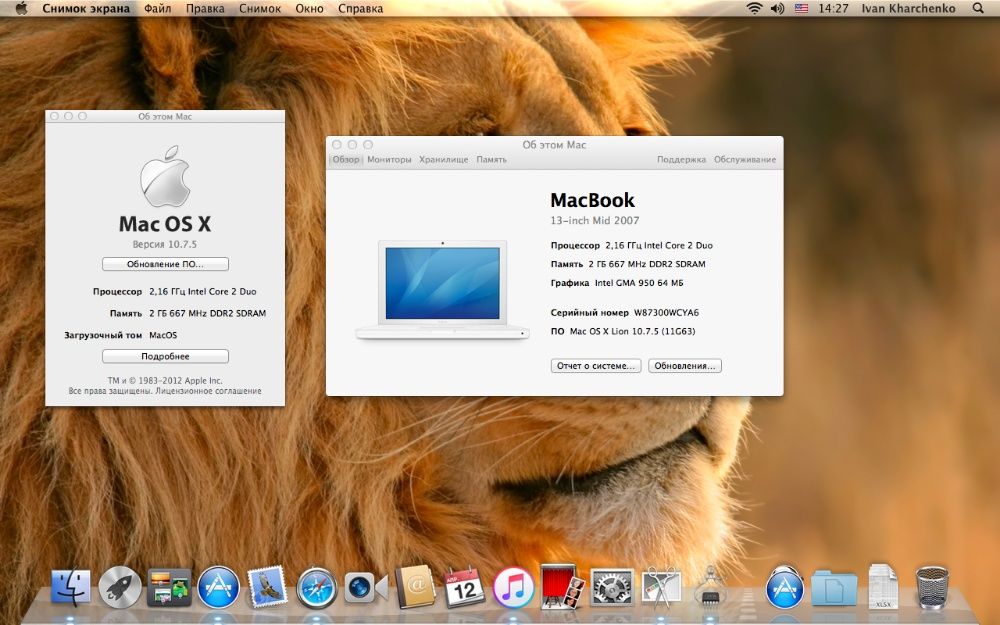The height and width of the screenshot is (625, 1000).
Task: Open iCal calendar icon showing 12
Action: coord(464,587)
